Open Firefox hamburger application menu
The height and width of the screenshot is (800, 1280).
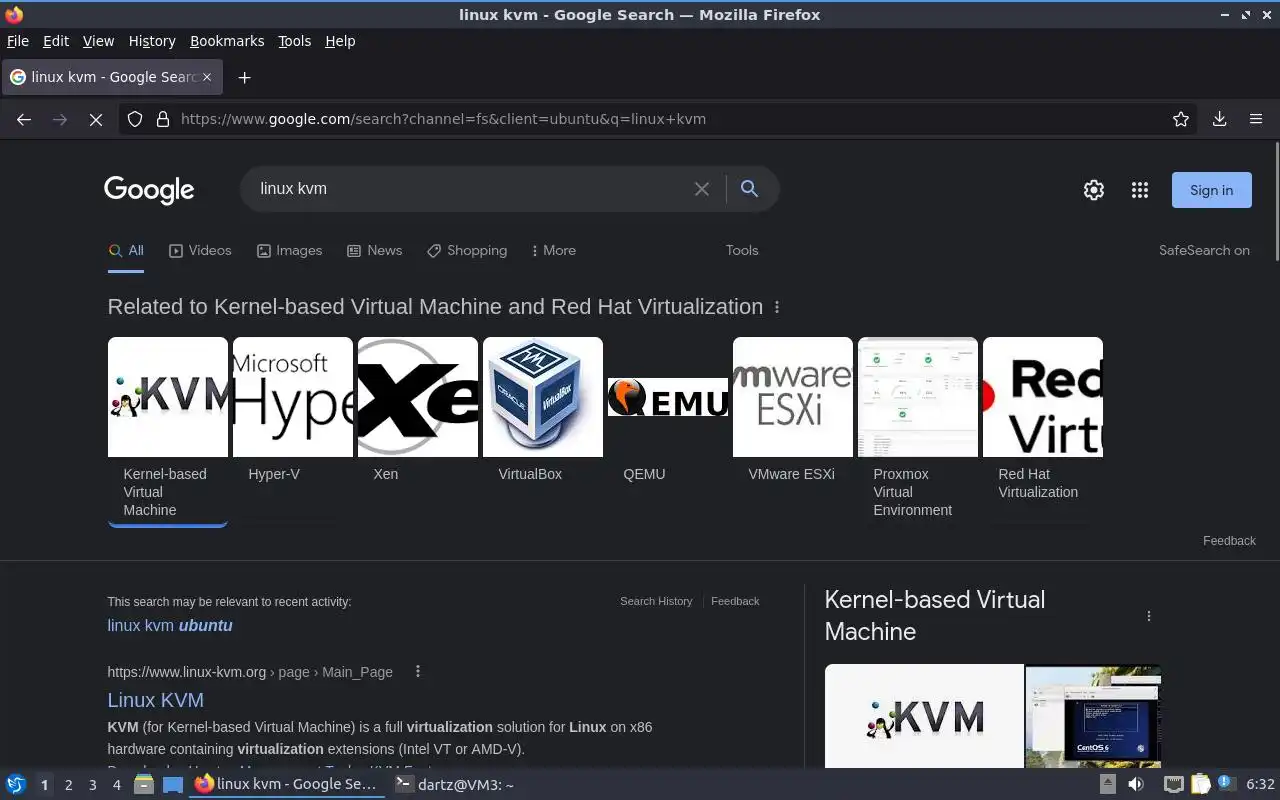pyautogui.click(x=1256, y=119)
